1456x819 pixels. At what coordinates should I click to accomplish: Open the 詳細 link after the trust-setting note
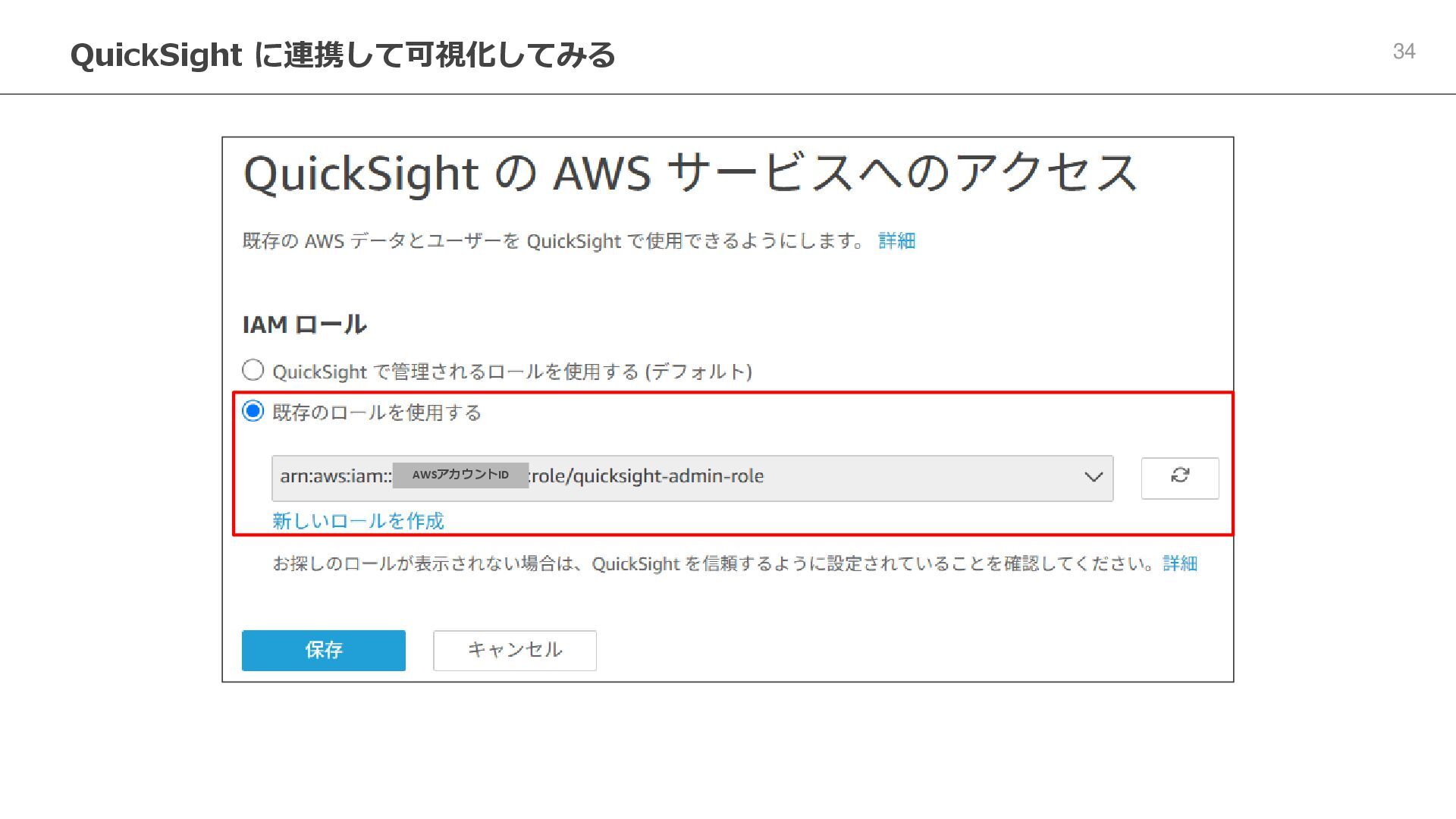[x=1180, y=563]
